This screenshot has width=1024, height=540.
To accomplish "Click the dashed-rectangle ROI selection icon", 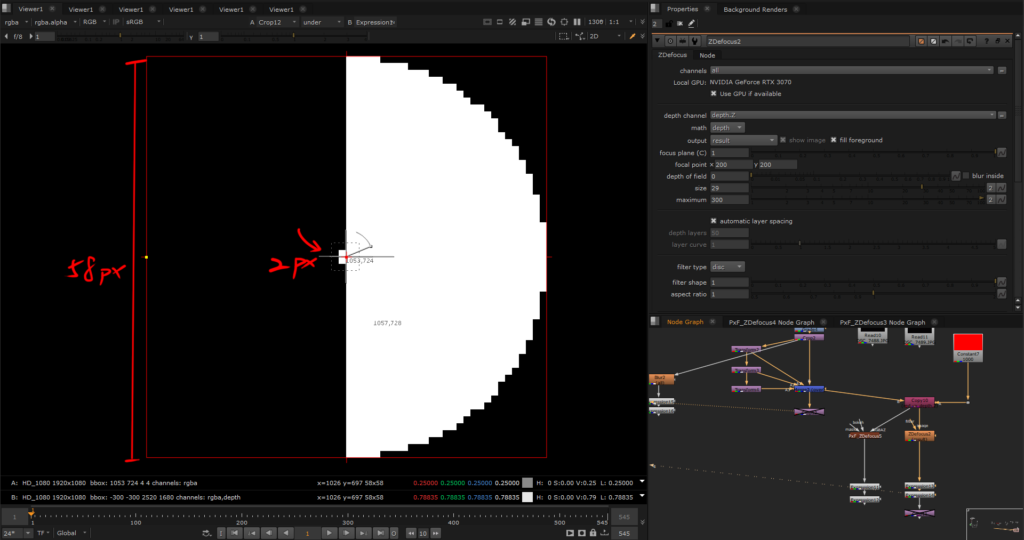I will [x=564, y=36].
